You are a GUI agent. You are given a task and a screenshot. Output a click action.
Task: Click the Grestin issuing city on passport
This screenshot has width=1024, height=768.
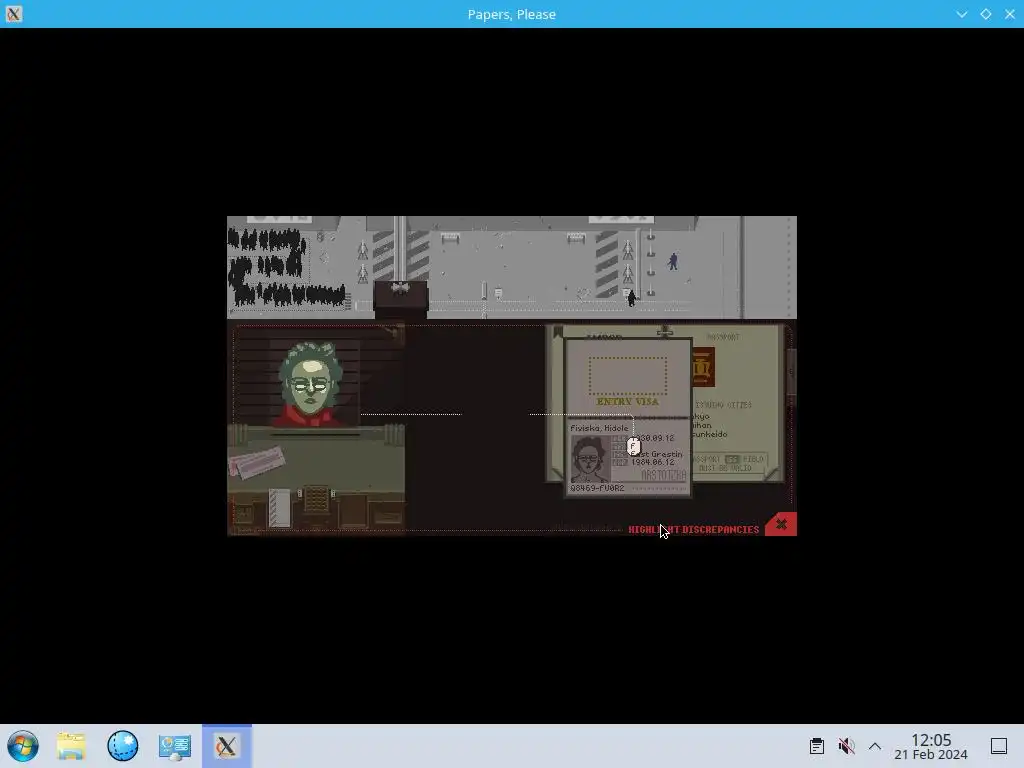coord(658,454)
